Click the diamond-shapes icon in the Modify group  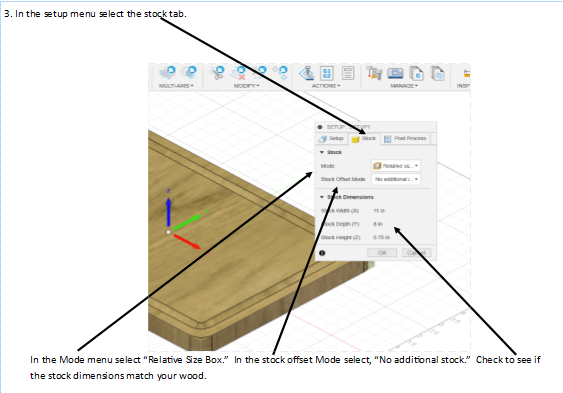[x=280, y=73]
